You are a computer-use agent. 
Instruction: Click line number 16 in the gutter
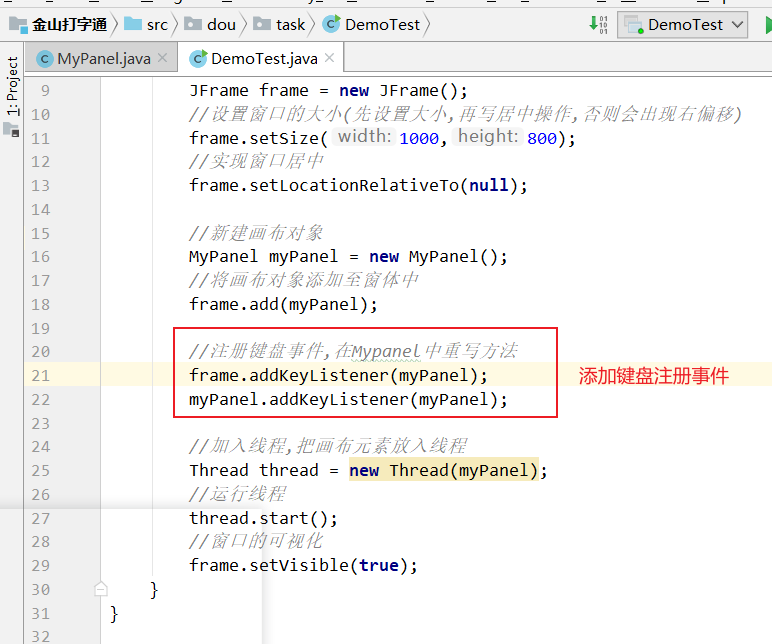[x=40, y=257]
